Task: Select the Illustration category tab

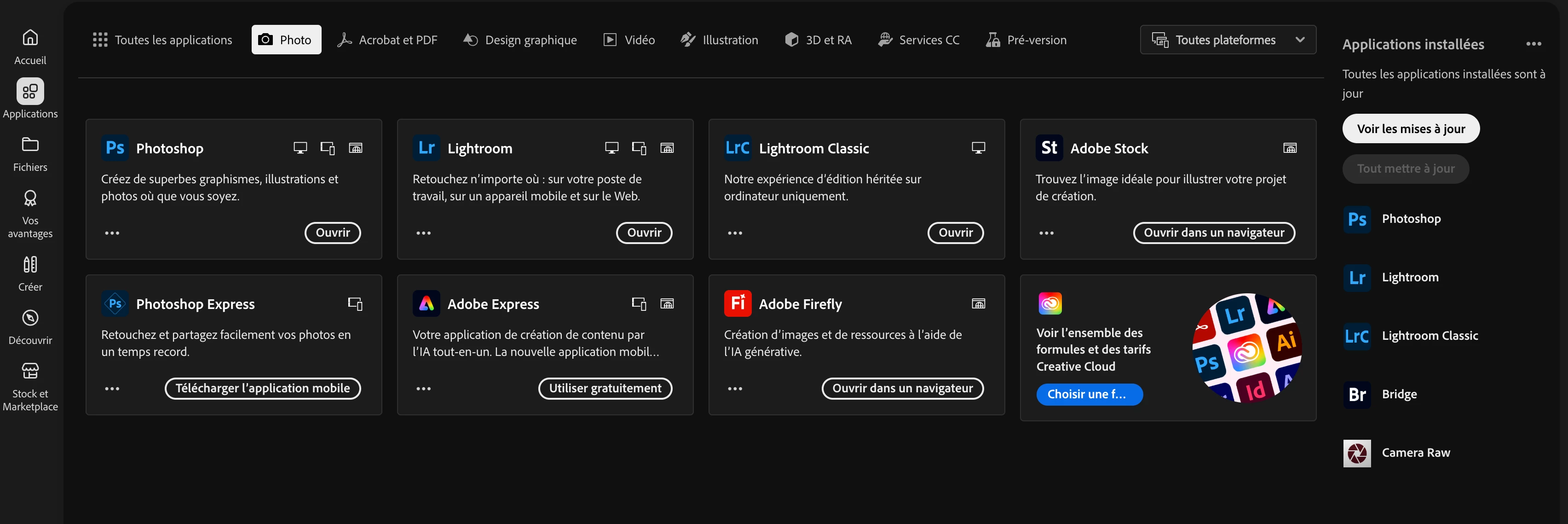Action: pyautogui.click(x=719, y=40)
